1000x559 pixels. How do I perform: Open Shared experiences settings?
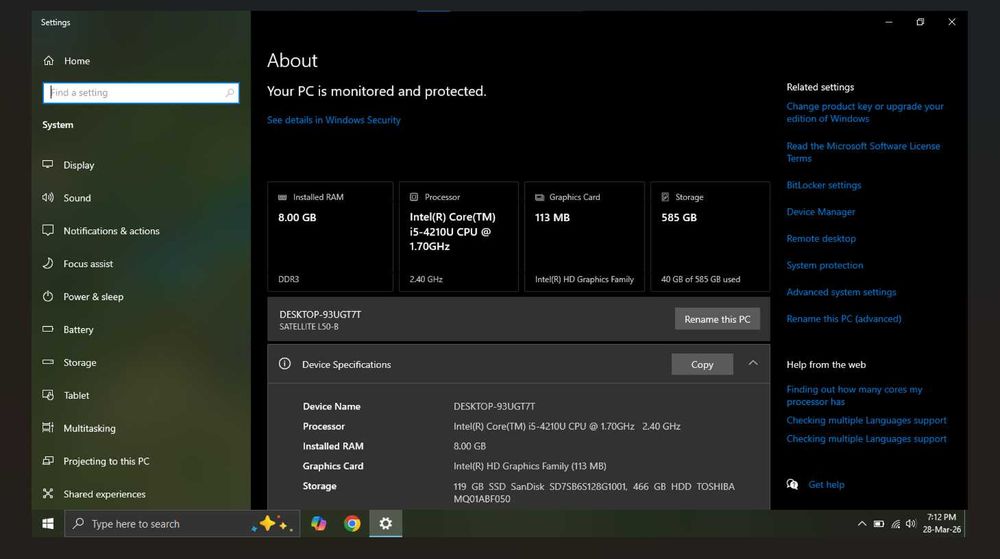pos(104,494)
